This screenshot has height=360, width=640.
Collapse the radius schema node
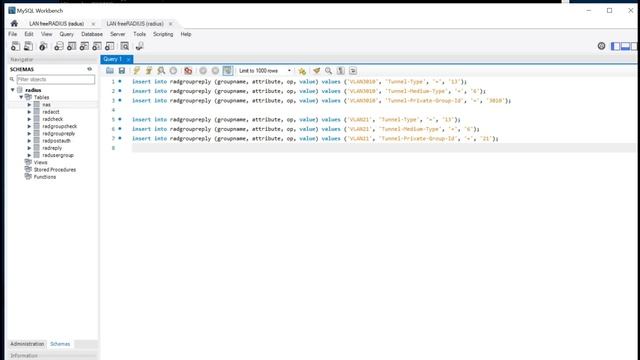[x=13, y=90]
